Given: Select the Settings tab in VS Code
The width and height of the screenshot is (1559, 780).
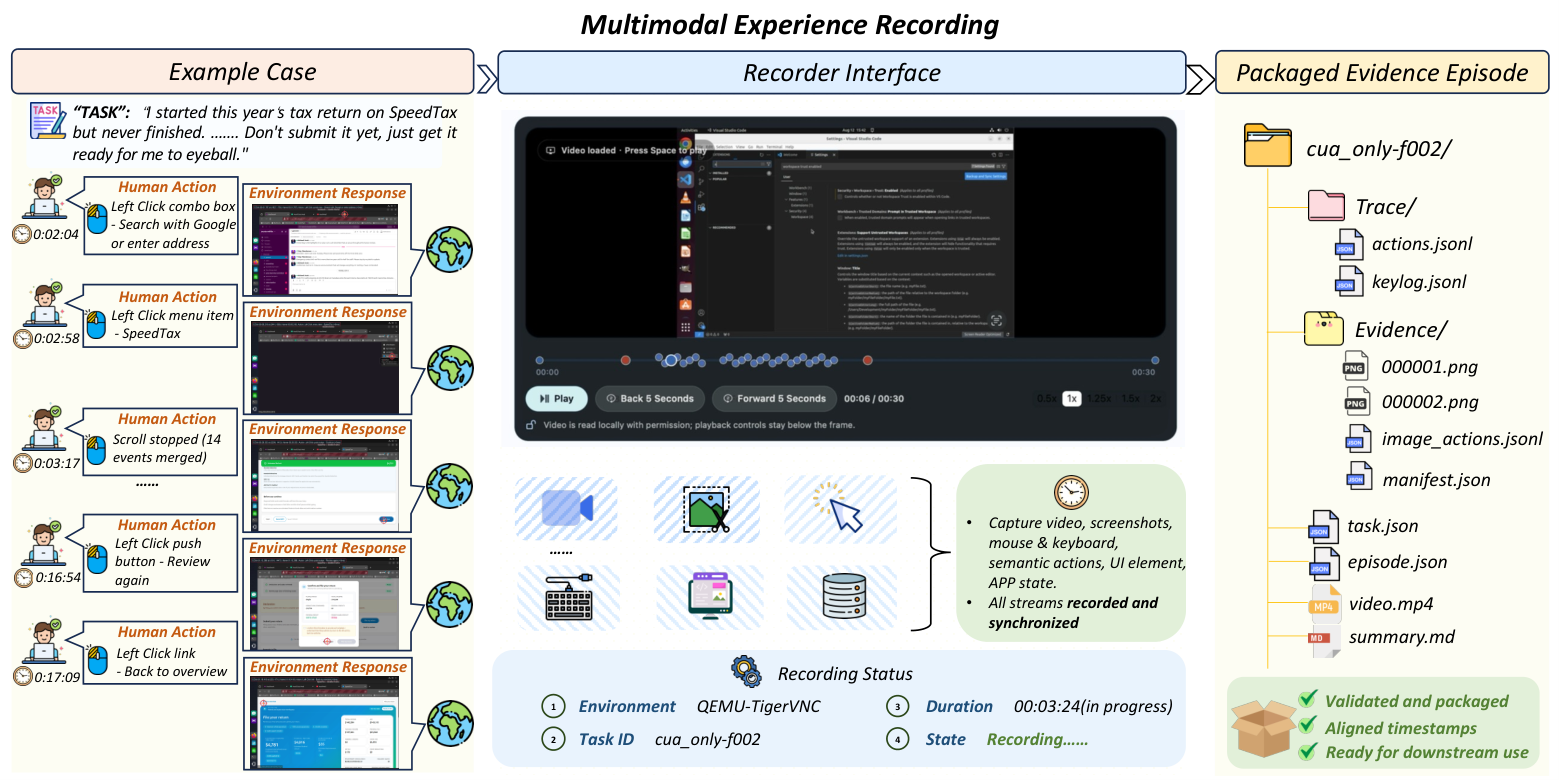Looking at the screenshot, I should 821,155.
